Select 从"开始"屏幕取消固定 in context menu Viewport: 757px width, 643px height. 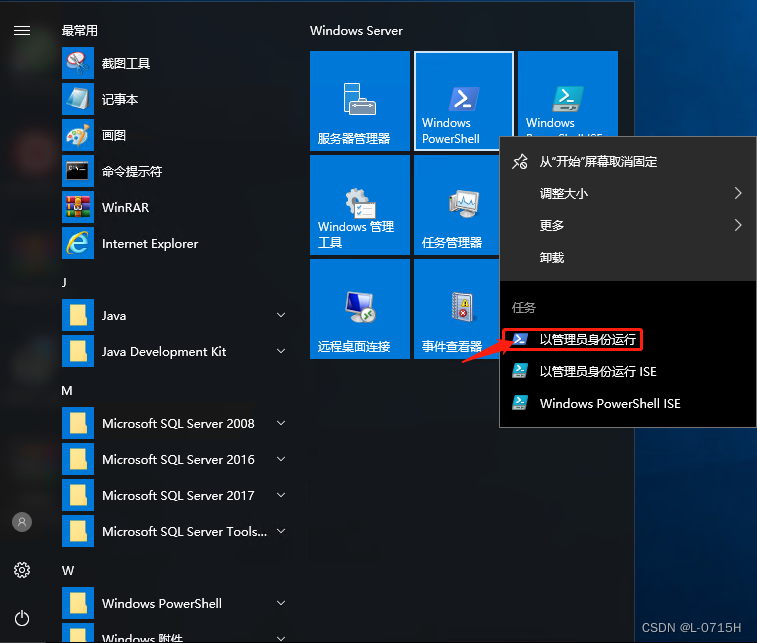coord(628,161)
